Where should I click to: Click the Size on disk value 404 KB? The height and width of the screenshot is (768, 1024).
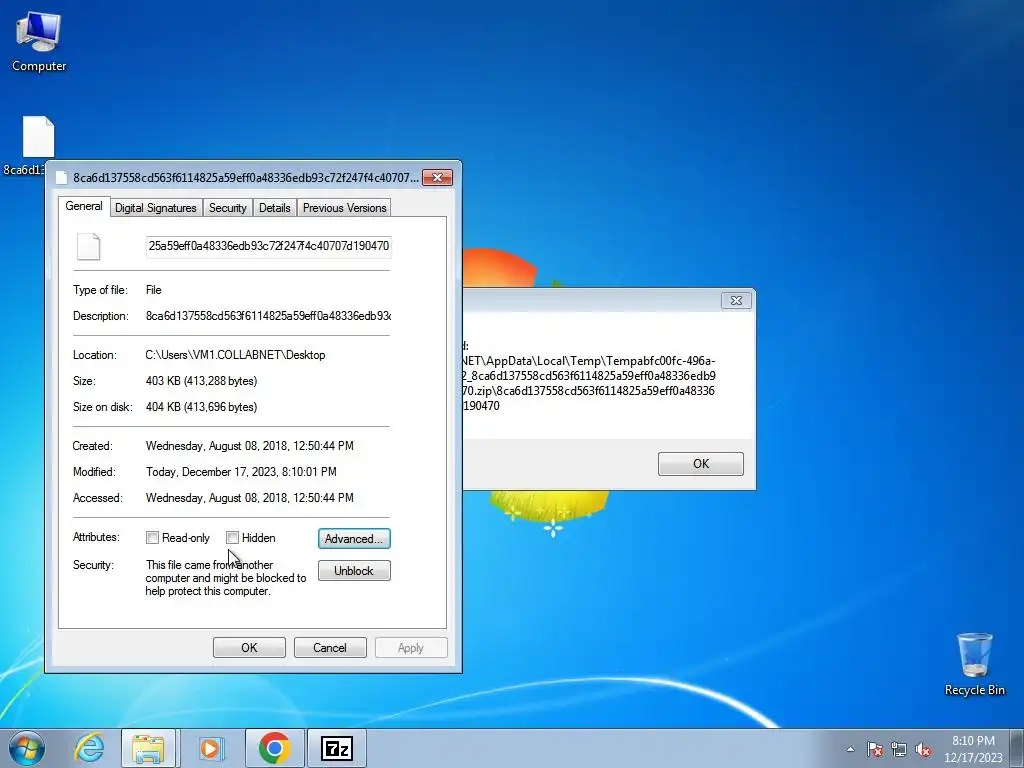tap(201, 407)
